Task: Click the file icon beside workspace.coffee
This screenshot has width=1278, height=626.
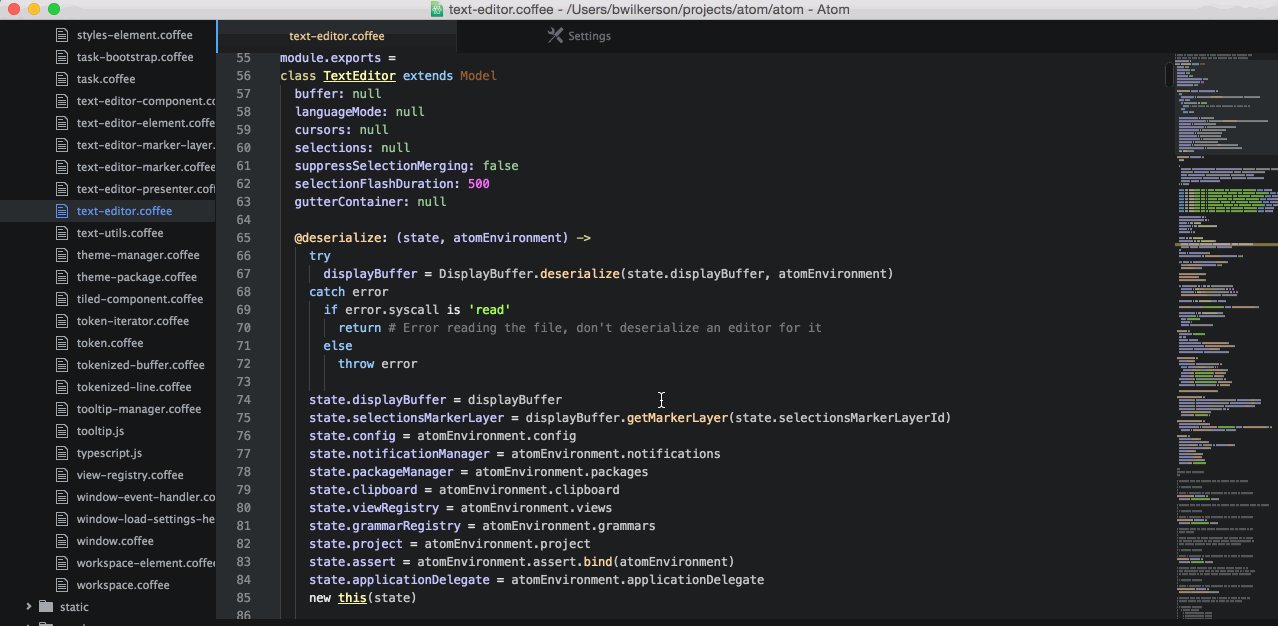Action: click(x=62, y=584)
